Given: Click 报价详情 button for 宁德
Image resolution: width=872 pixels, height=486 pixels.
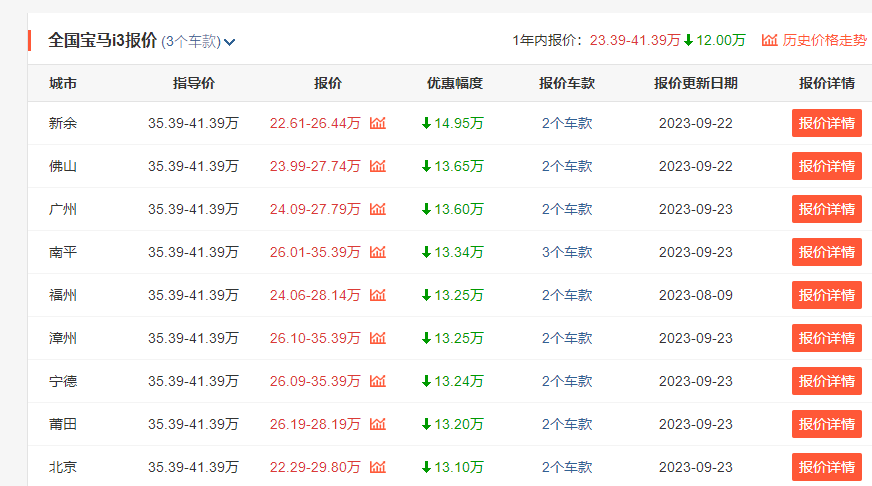Looking at the screenshot, I should [827, 381].
